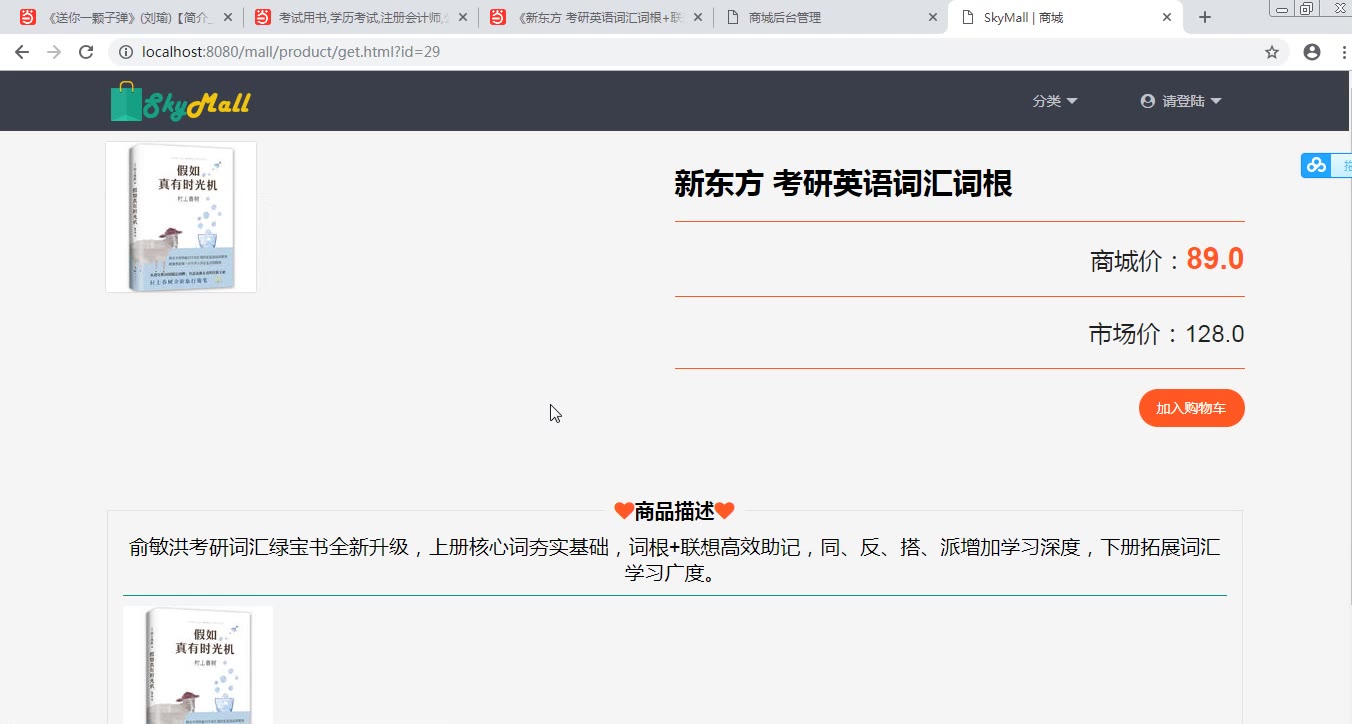Bookmark this page with star icon
1352x724 pixels.
tap(1272, 52)
